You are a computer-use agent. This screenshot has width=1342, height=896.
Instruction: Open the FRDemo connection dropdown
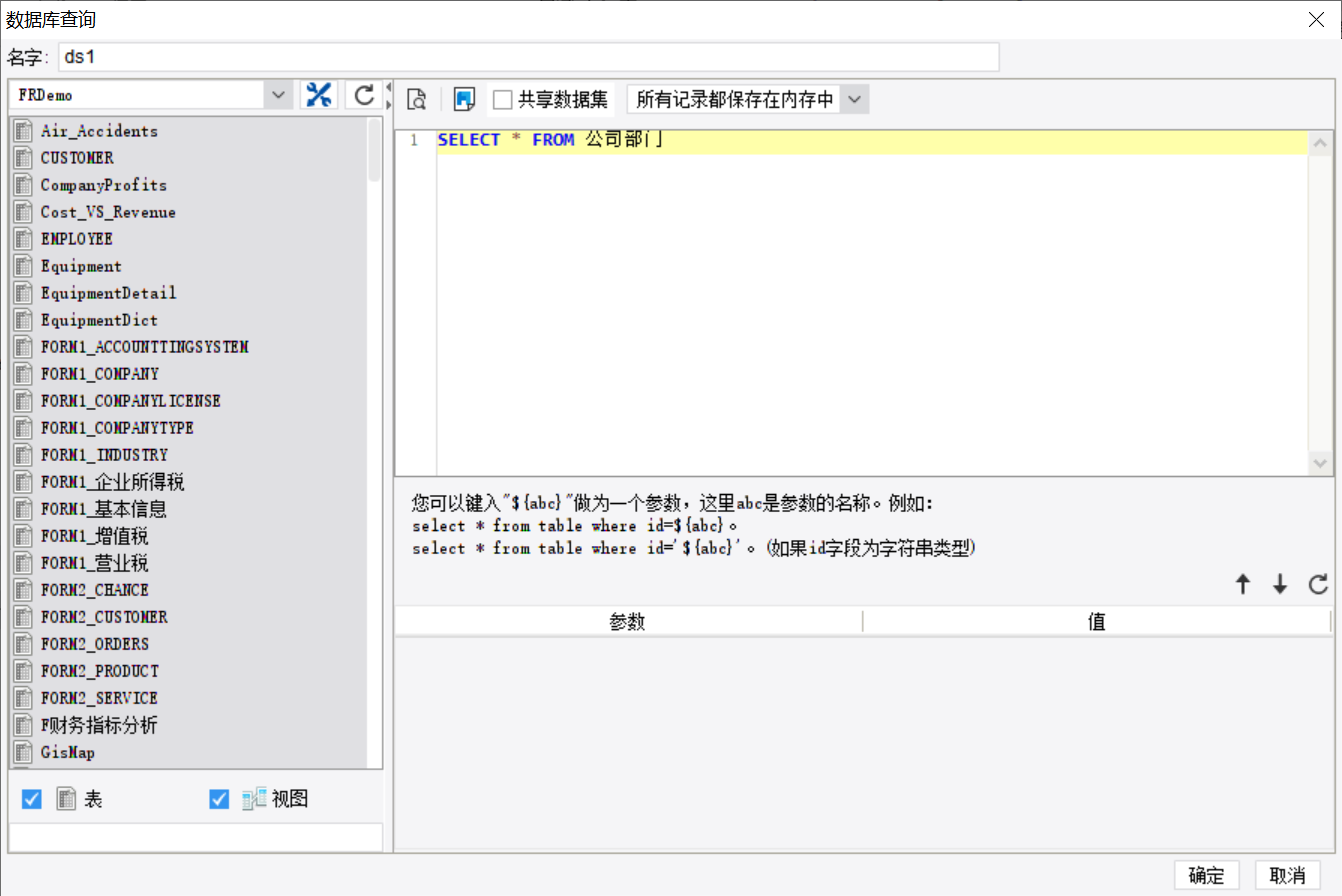click(277, 95)
